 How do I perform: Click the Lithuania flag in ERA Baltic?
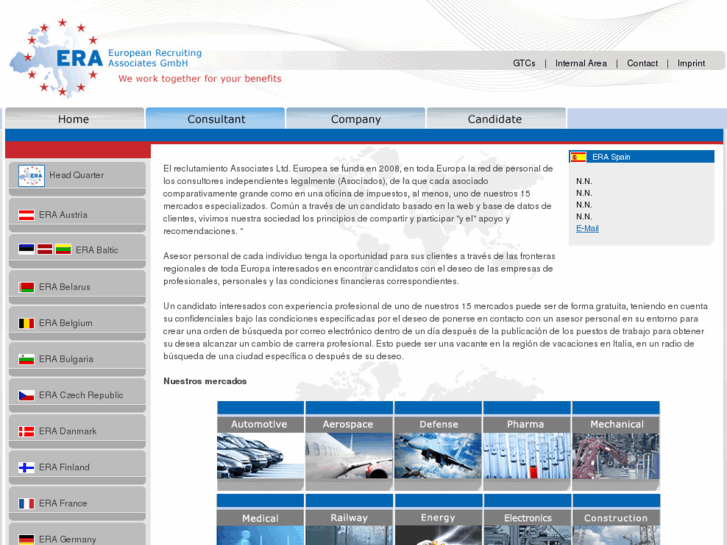[x=63, y=250]
